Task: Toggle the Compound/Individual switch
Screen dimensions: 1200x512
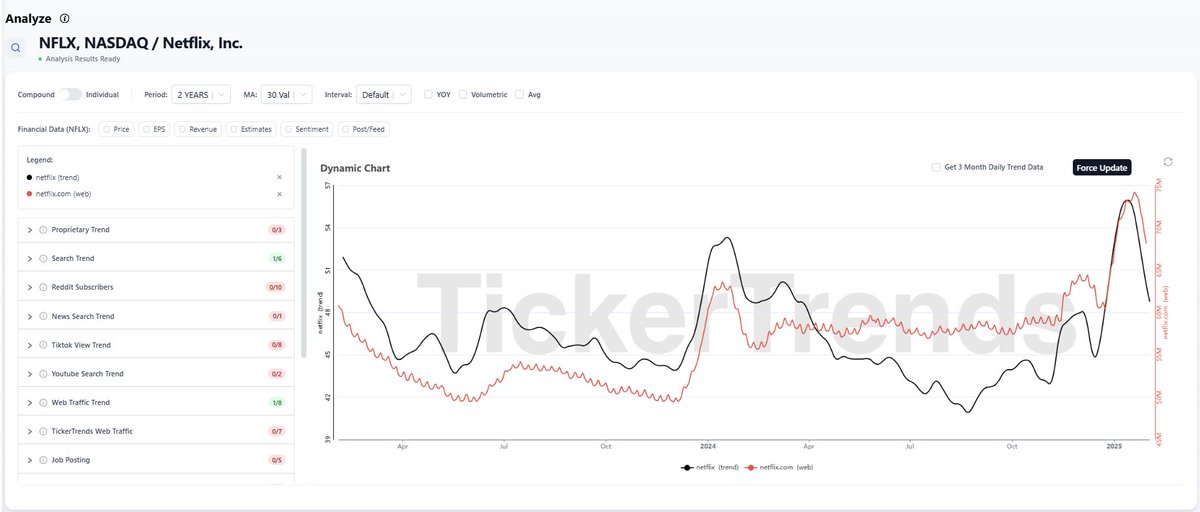Action: click(70, 95)
